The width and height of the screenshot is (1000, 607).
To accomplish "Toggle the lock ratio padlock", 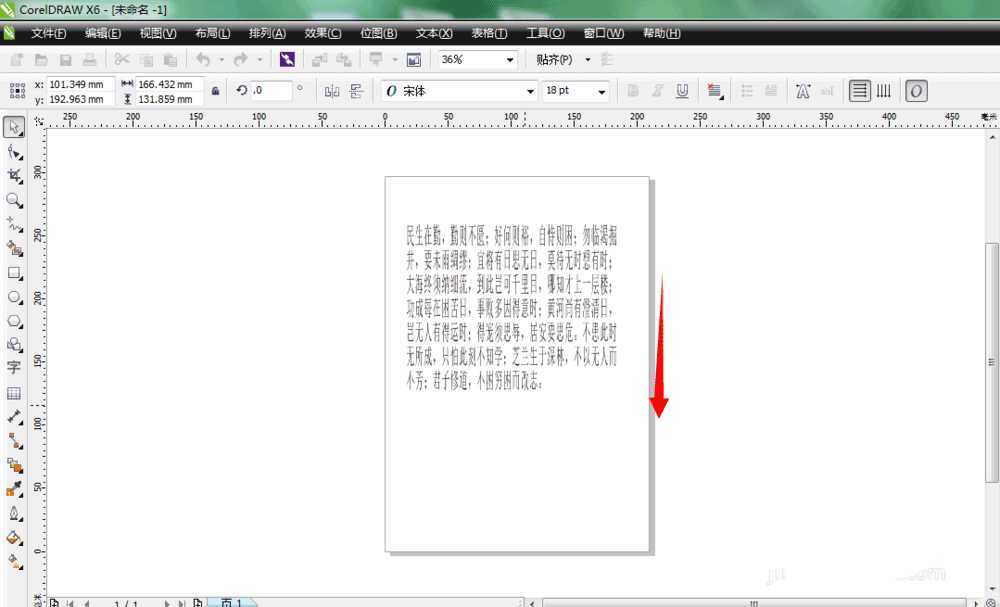I will click(x=215, y=91).
